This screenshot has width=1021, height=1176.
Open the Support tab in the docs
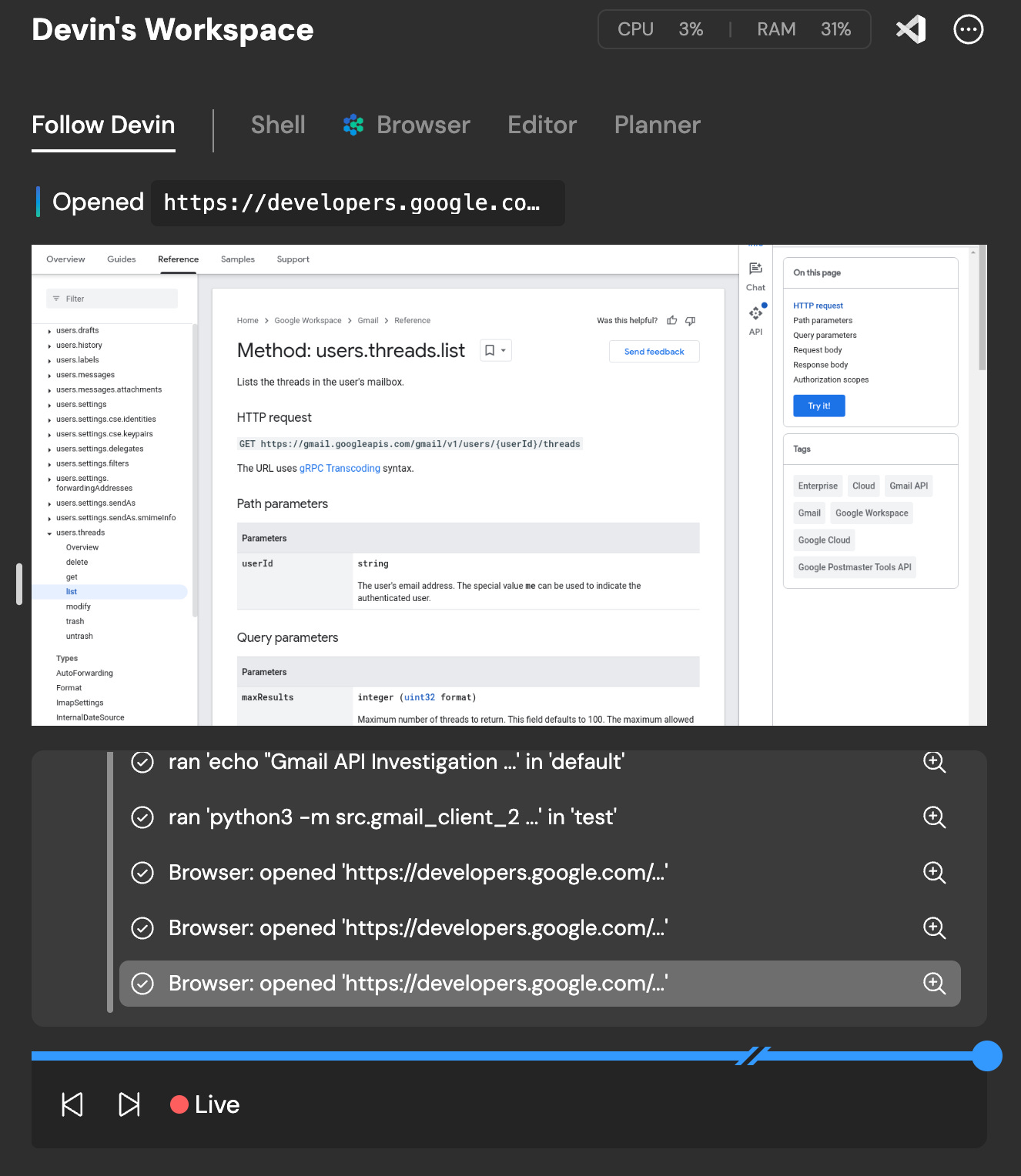293,259
